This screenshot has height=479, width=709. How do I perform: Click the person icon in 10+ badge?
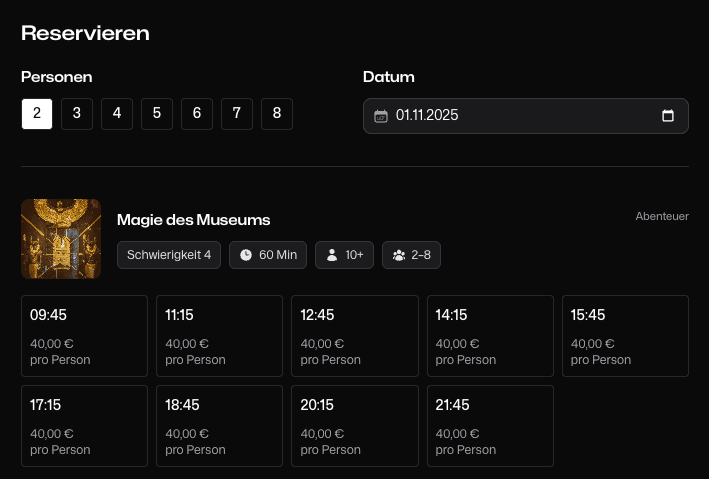(x=332, y=255)
